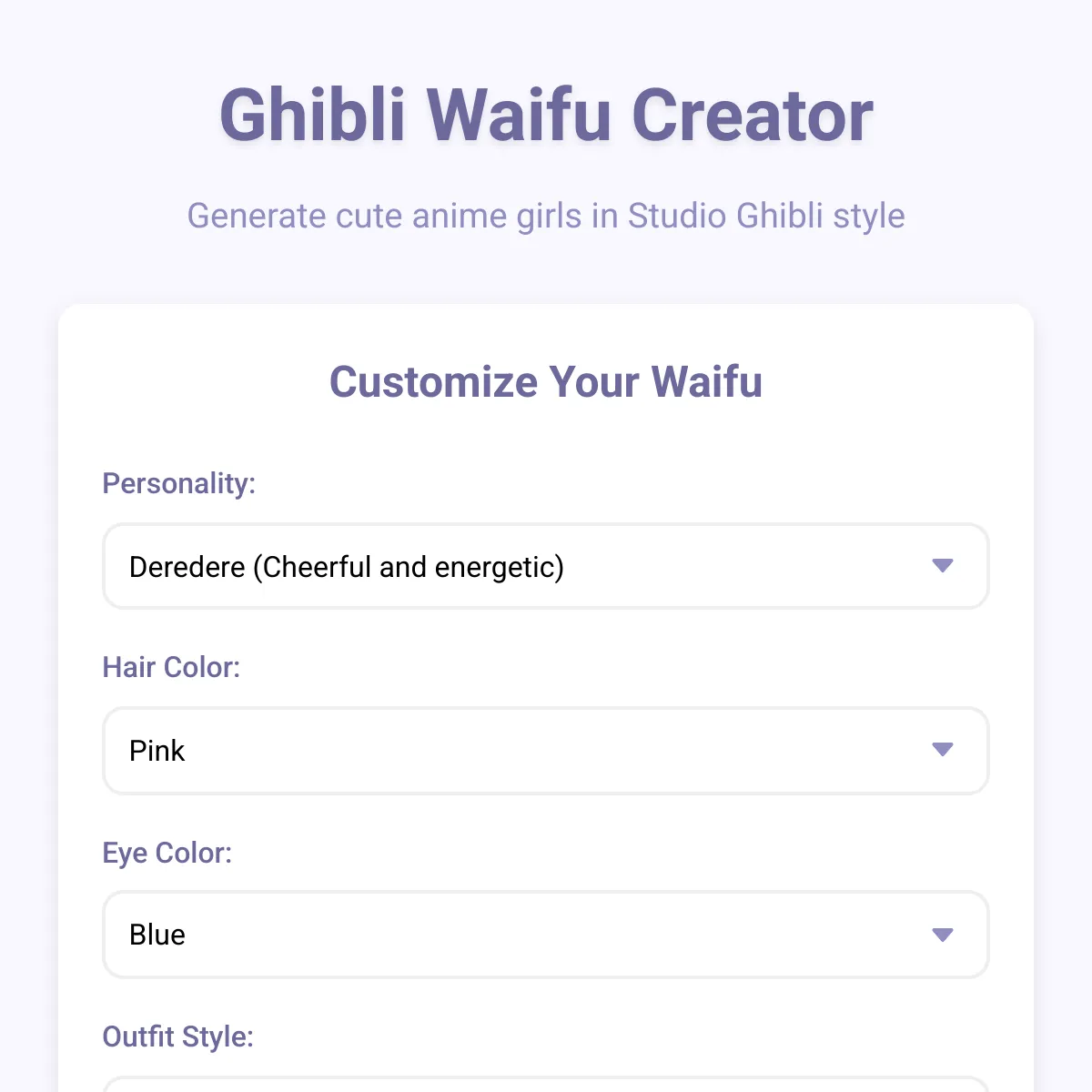The image size is (1092, 1092).
Task: Click the Eye Color dropdown chevron arrow
Action: (x=944, y=935)
